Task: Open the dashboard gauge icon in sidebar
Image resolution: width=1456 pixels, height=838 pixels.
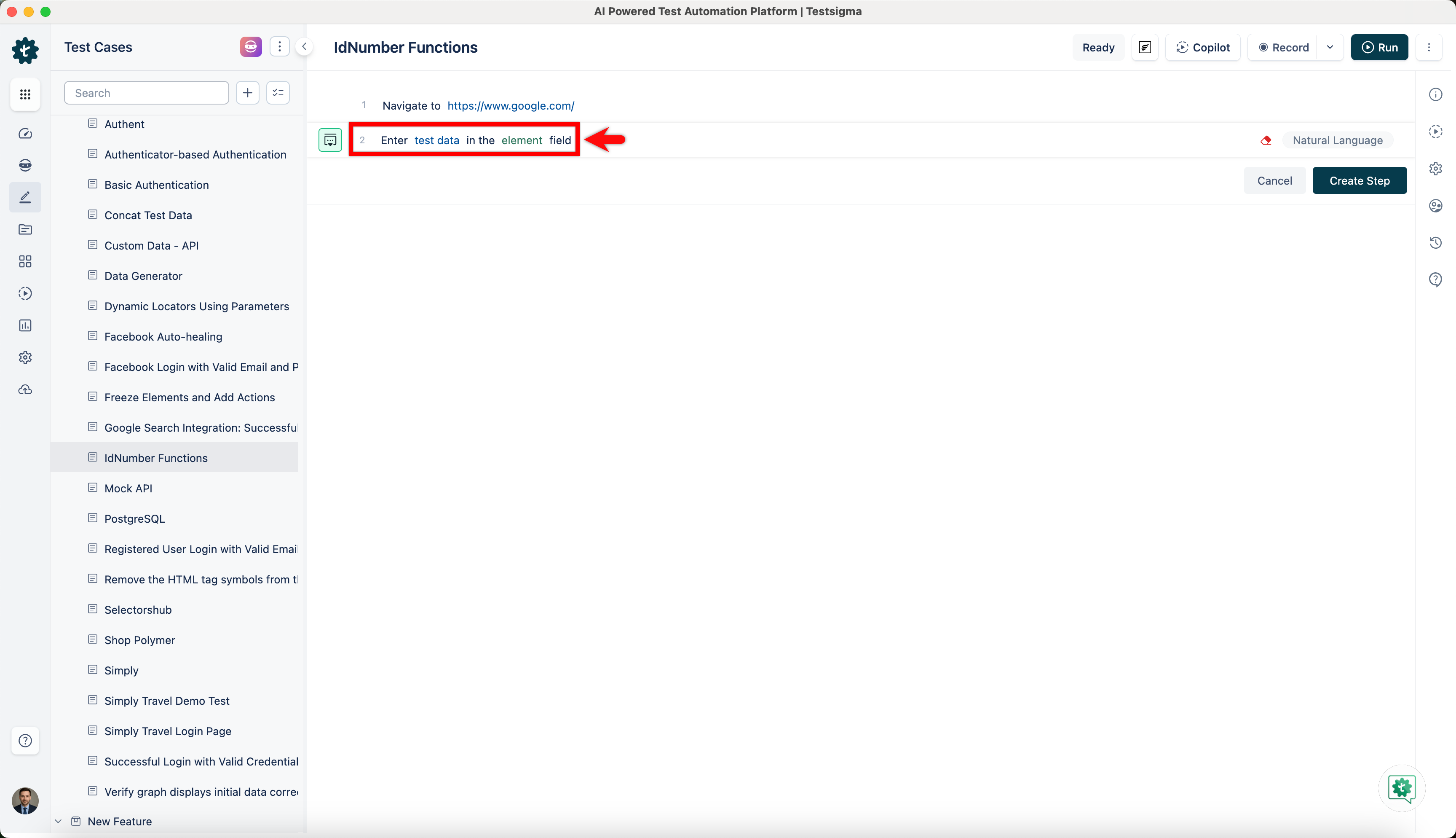Action: point(25,134)
